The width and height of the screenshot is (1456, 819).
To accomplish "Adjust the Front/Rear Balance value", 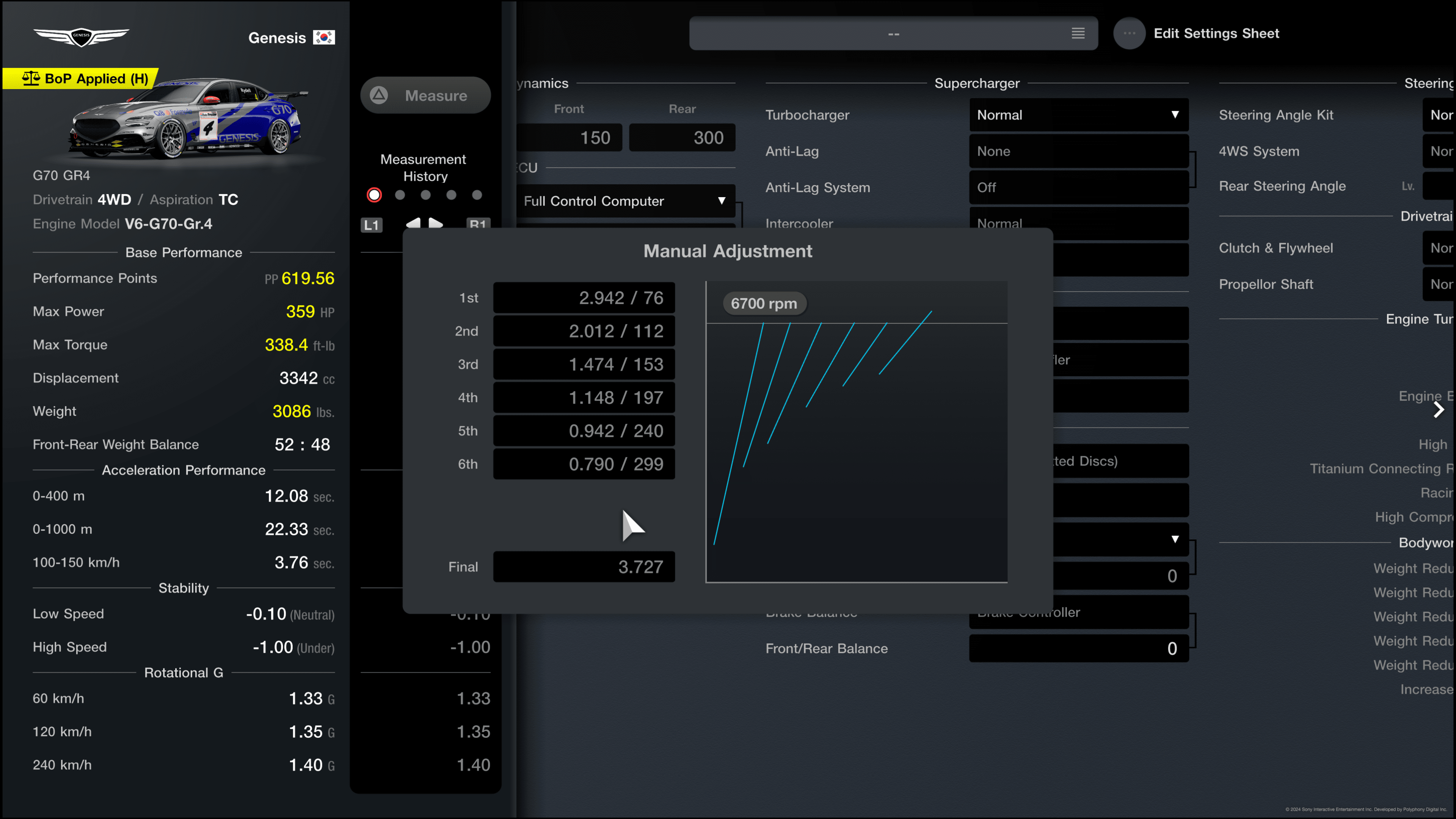I will 1078,648.
